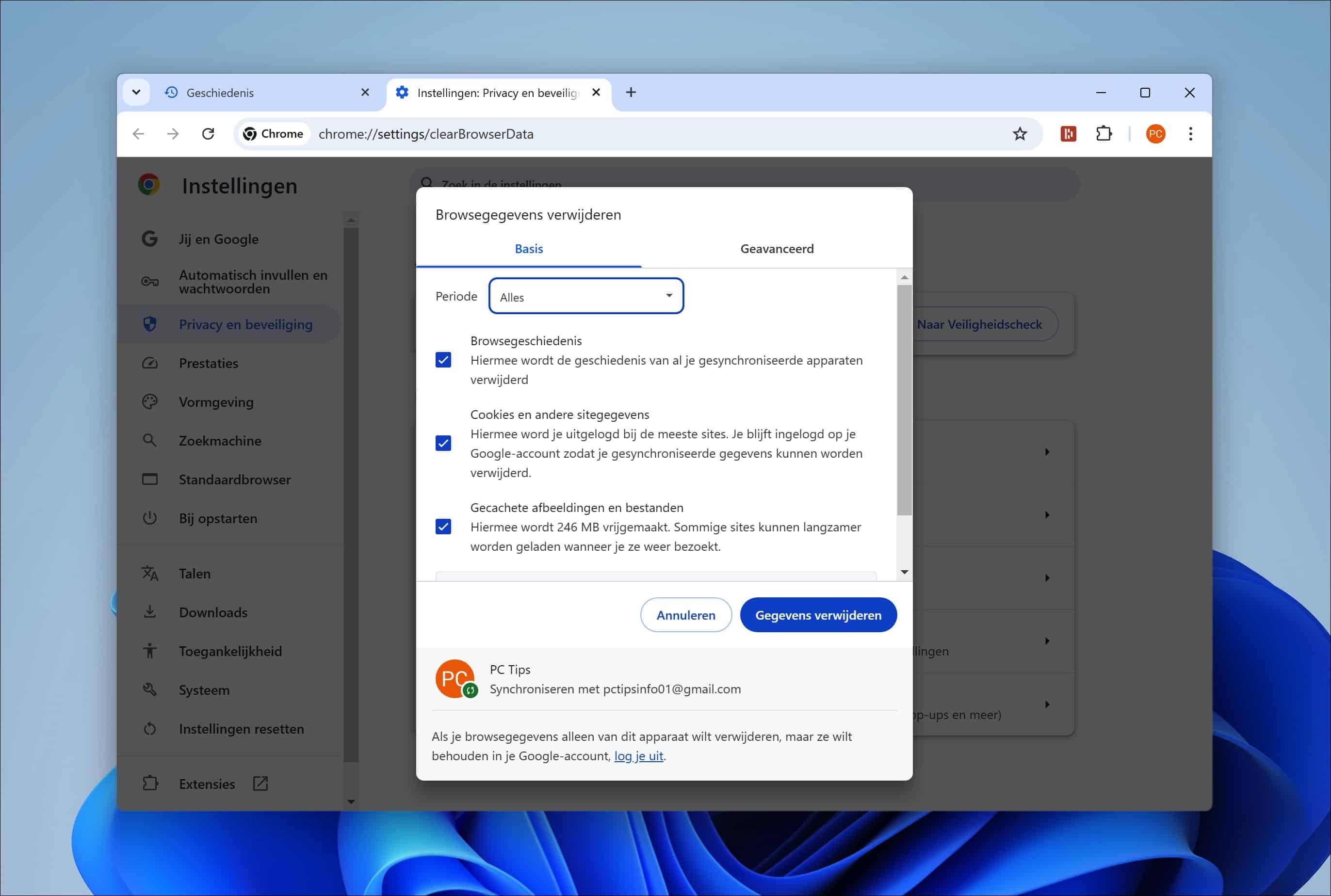The image size is (1331, 896).
Task: Click the Bij opstarten power icon
Action: [x=150, y=518]
